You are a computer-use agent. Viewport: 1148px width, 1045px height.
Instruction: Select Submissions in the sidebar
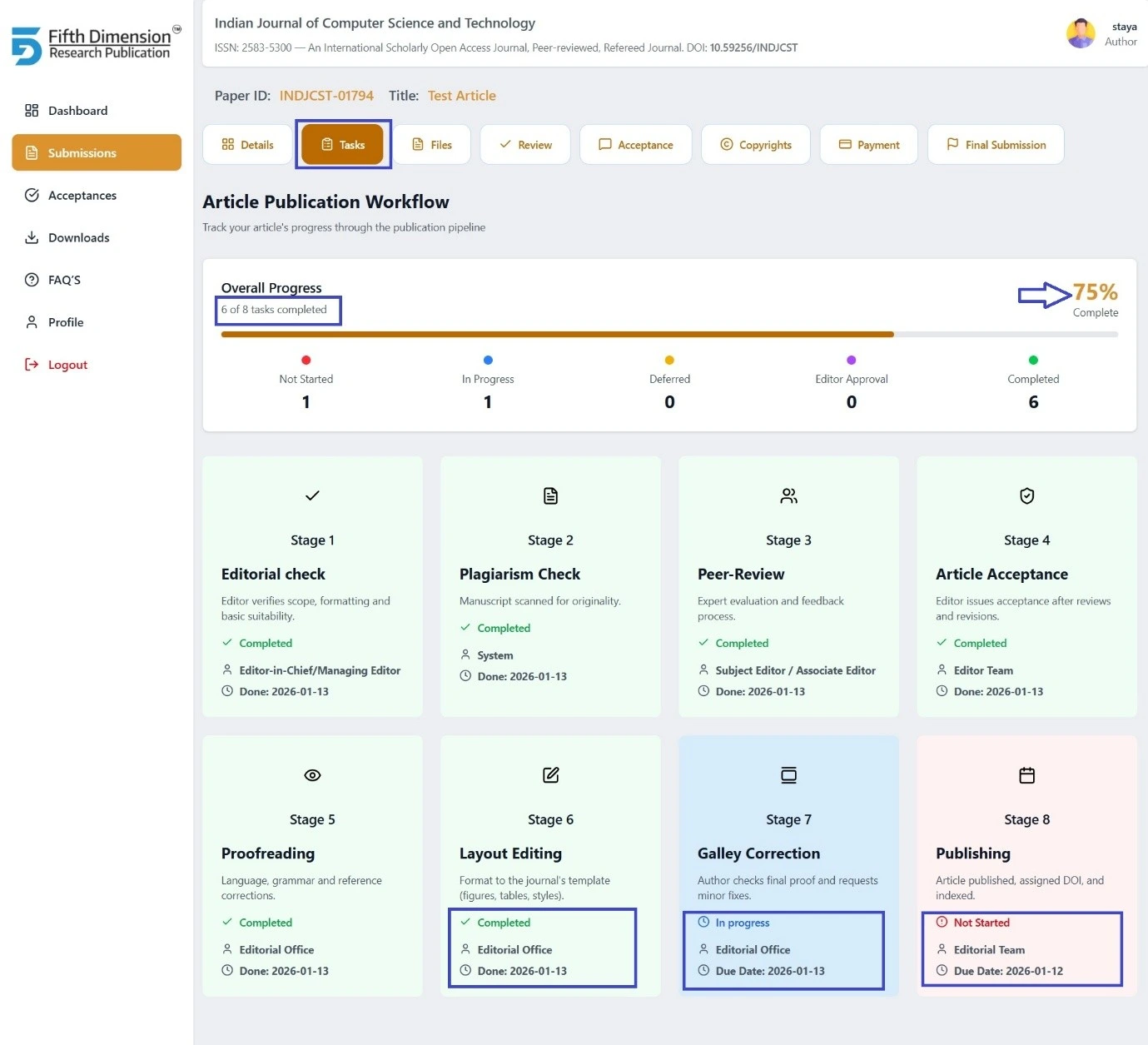97,152
